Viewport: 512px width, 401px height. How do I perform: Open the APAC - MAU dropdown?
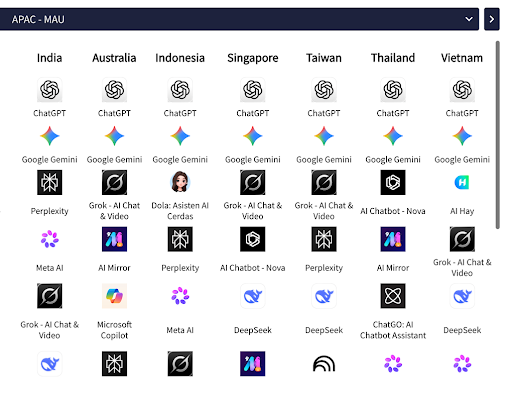(239, 19)
